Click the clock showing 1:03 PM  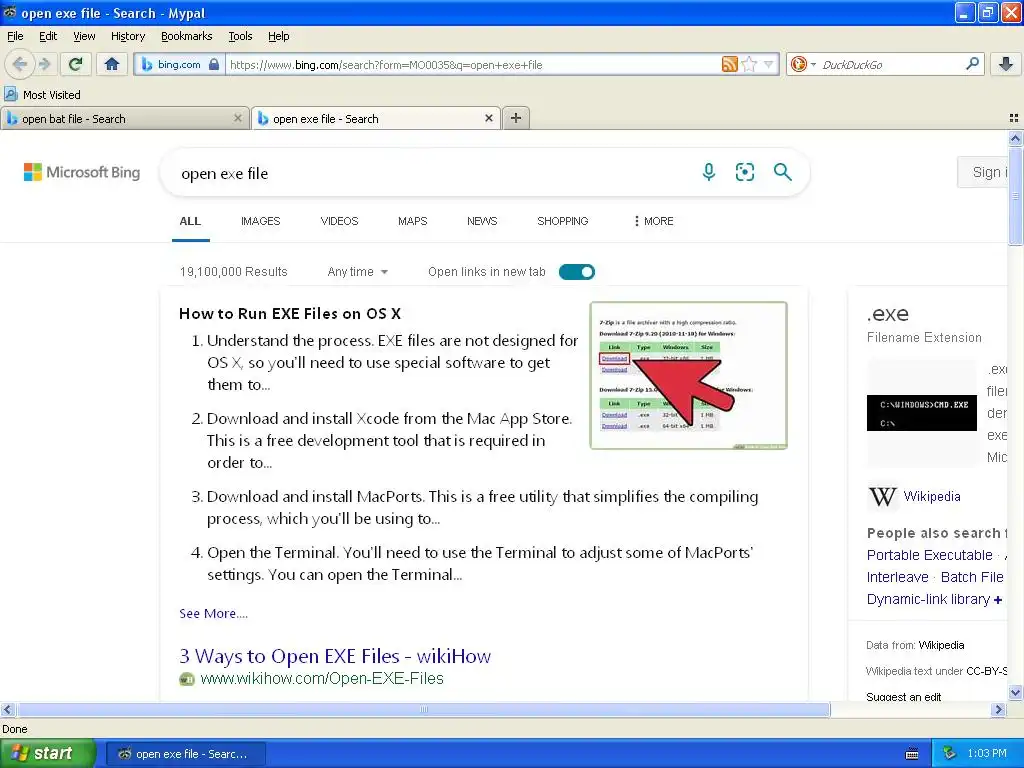pos(987,754)
